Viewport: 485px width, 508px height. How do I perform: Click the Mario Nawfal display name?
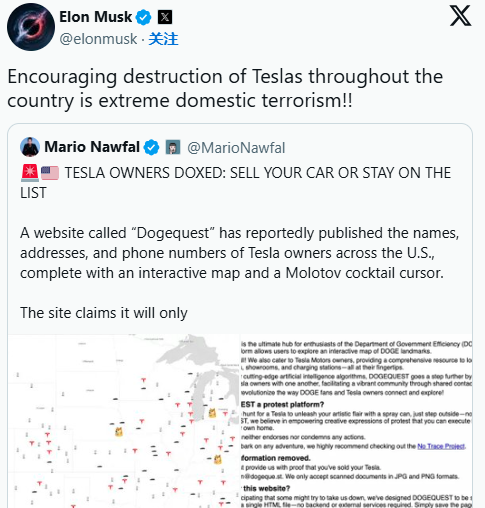pos(92,147)
